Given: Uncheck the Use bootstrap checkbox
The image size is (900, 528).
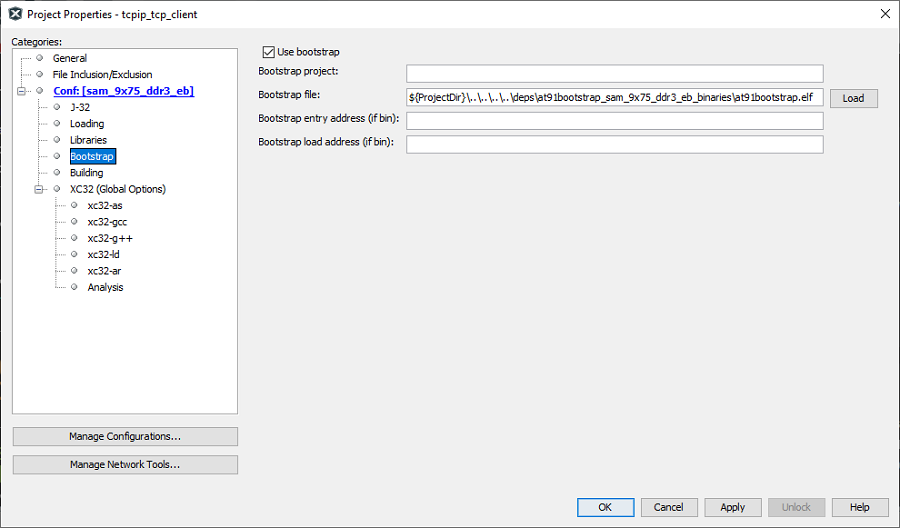Looking at the screenshot, I should coord(269,52).
